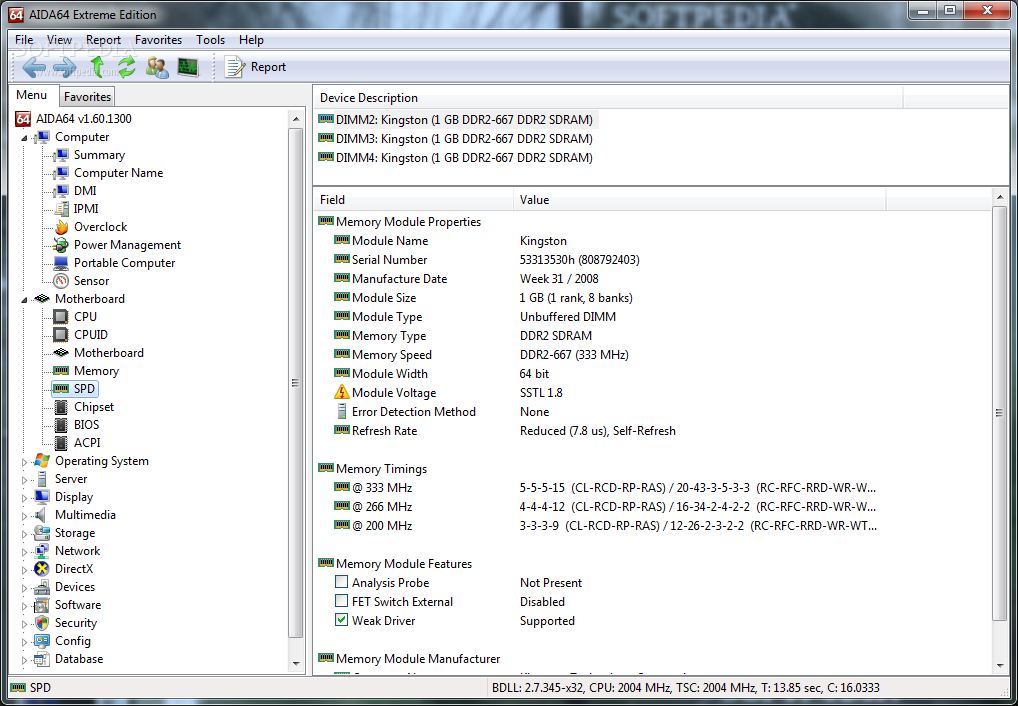Screen dimensions: 1018x706
Task: Click the Overclock flame icon
Action: pos(61,227)
